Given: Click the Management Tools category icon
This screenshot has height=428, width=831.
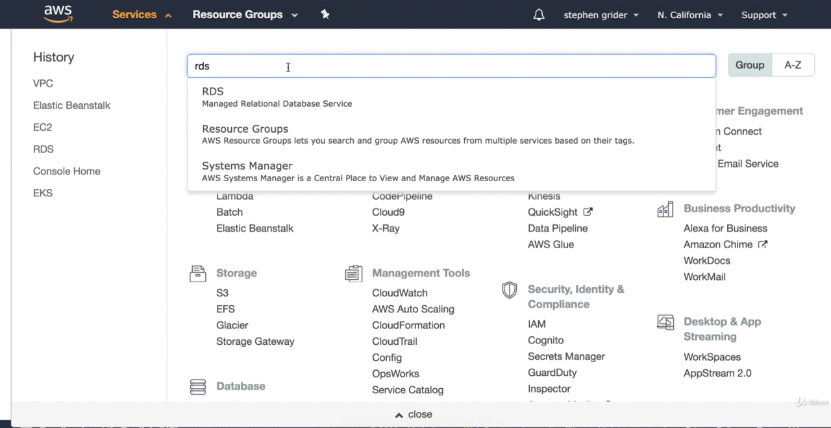Looking at the screenshot, I should click(x=353, y=273).
